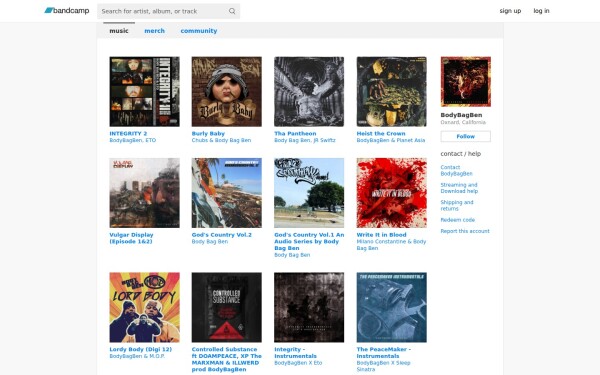This screenshot has height=375, width=600.
Task: Switch to the community tab
Action: click(199, 31)
